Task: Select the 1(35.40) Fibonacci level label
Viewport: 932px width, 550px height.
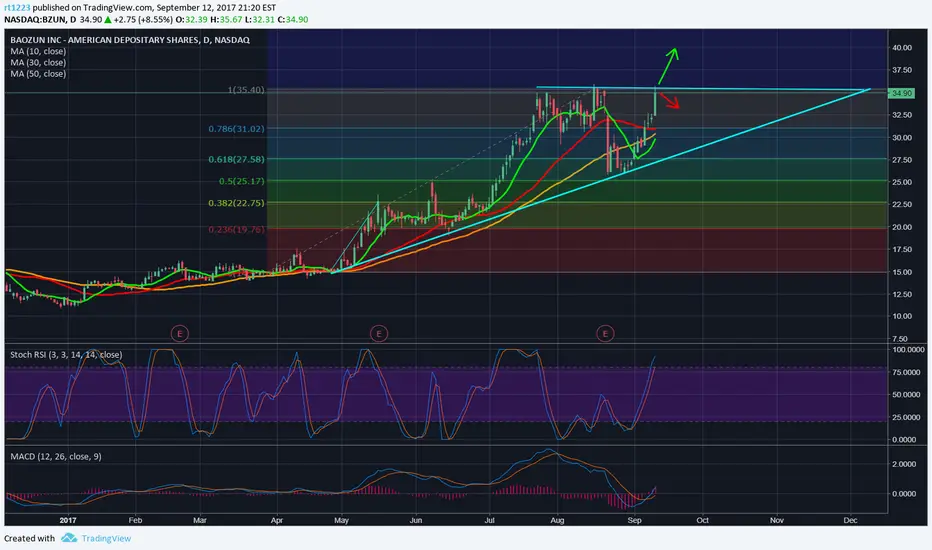Action: coord(246,90)
